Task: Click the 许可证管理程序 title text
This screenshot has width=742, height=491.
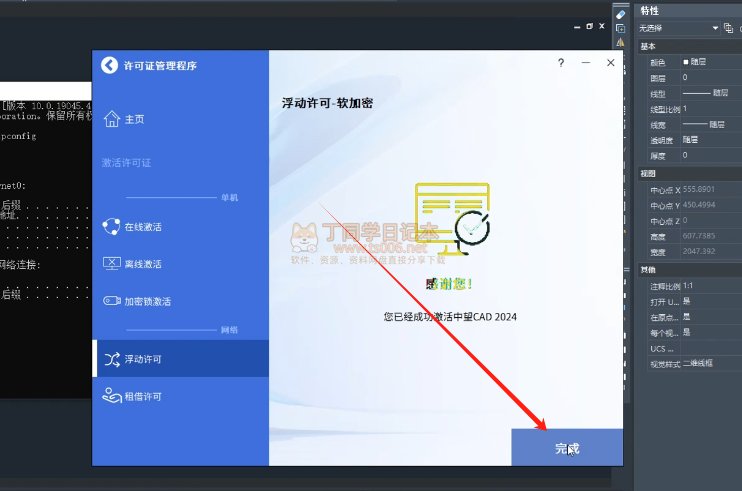Action: click(160, 66)
